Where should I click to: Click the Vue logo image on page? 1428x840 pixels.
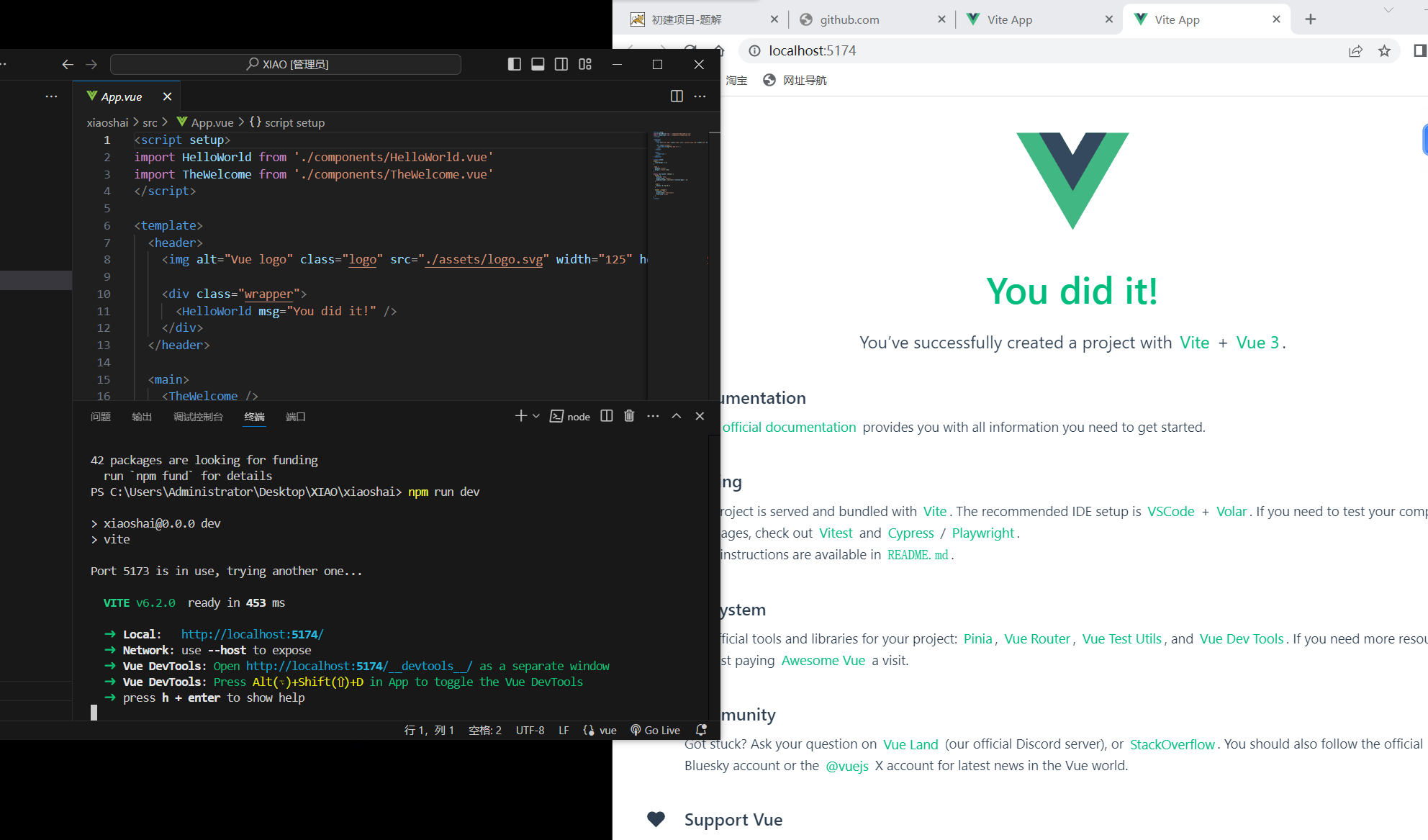1072,181
